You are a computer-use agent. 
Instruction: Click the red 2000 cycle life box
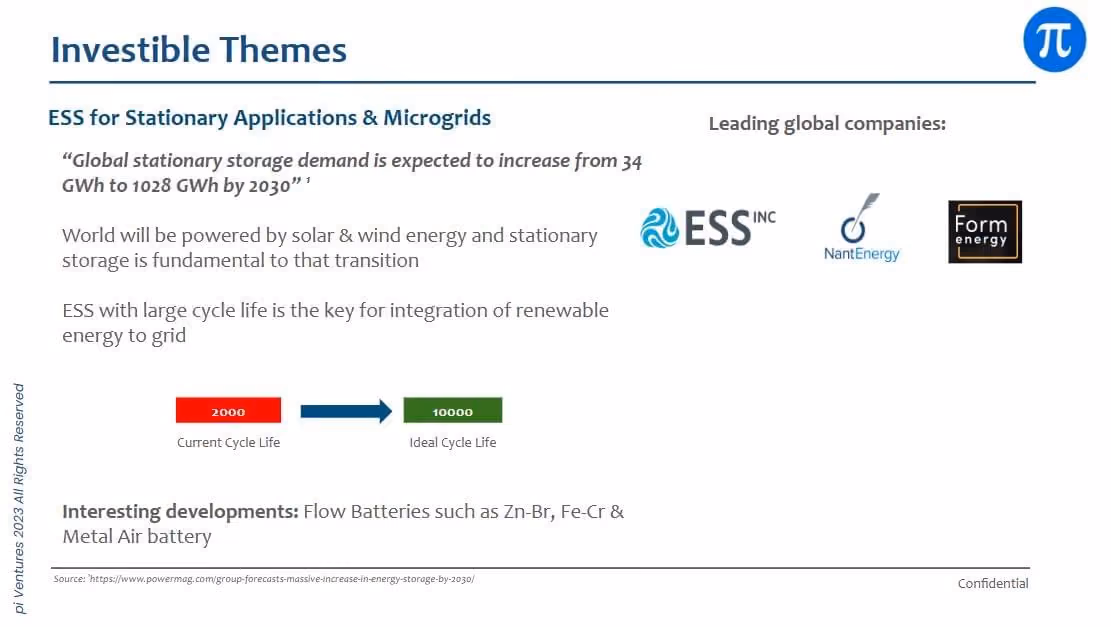[x=228, y=410]
